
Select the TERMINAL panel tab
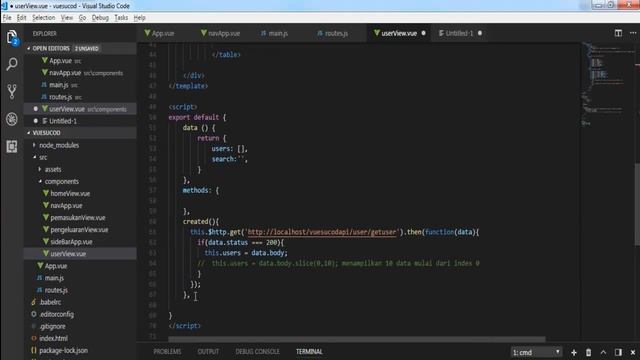(309, 351)
